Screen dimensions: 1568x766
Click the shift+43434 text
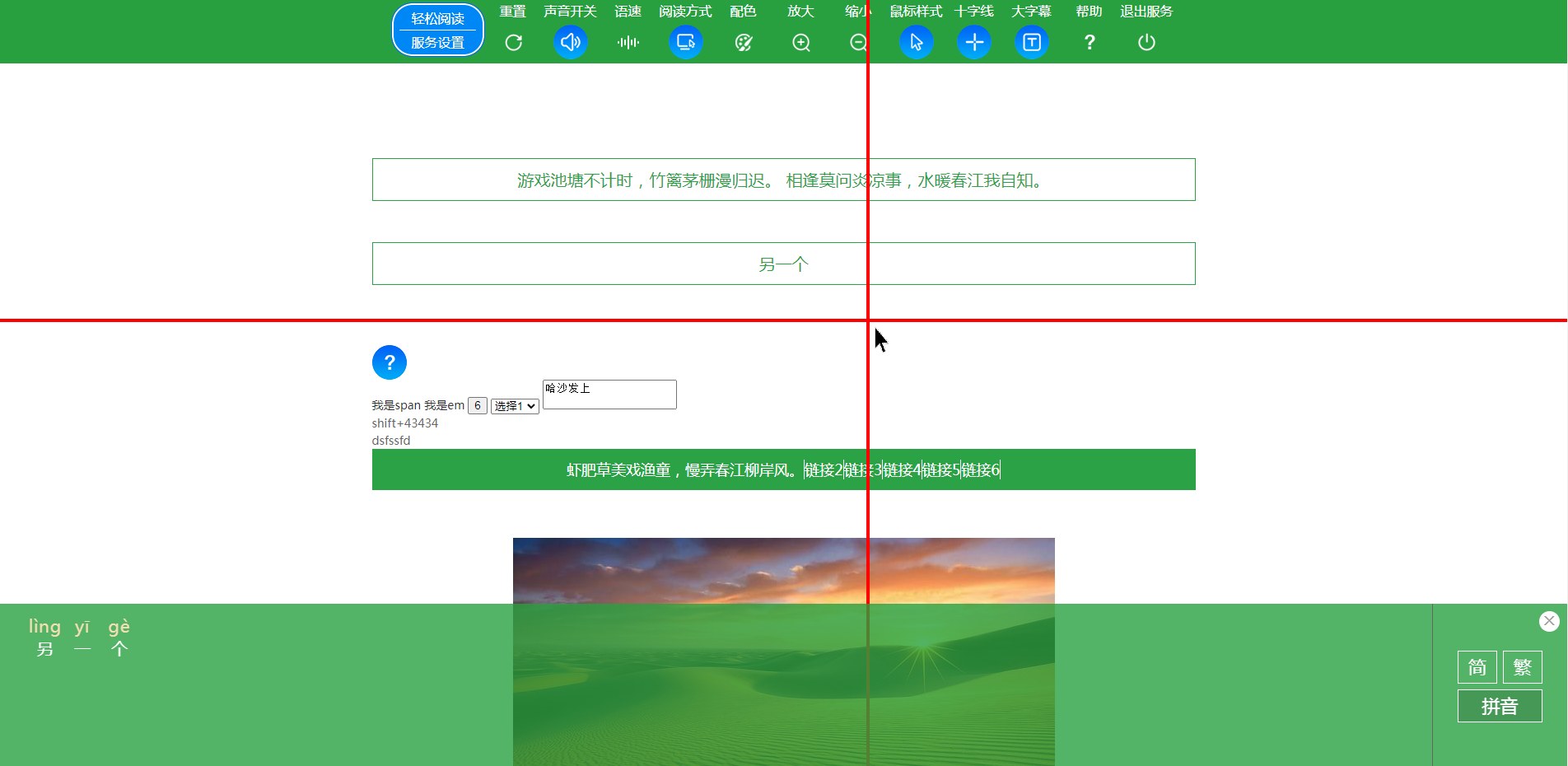click(x=405, y=423)
